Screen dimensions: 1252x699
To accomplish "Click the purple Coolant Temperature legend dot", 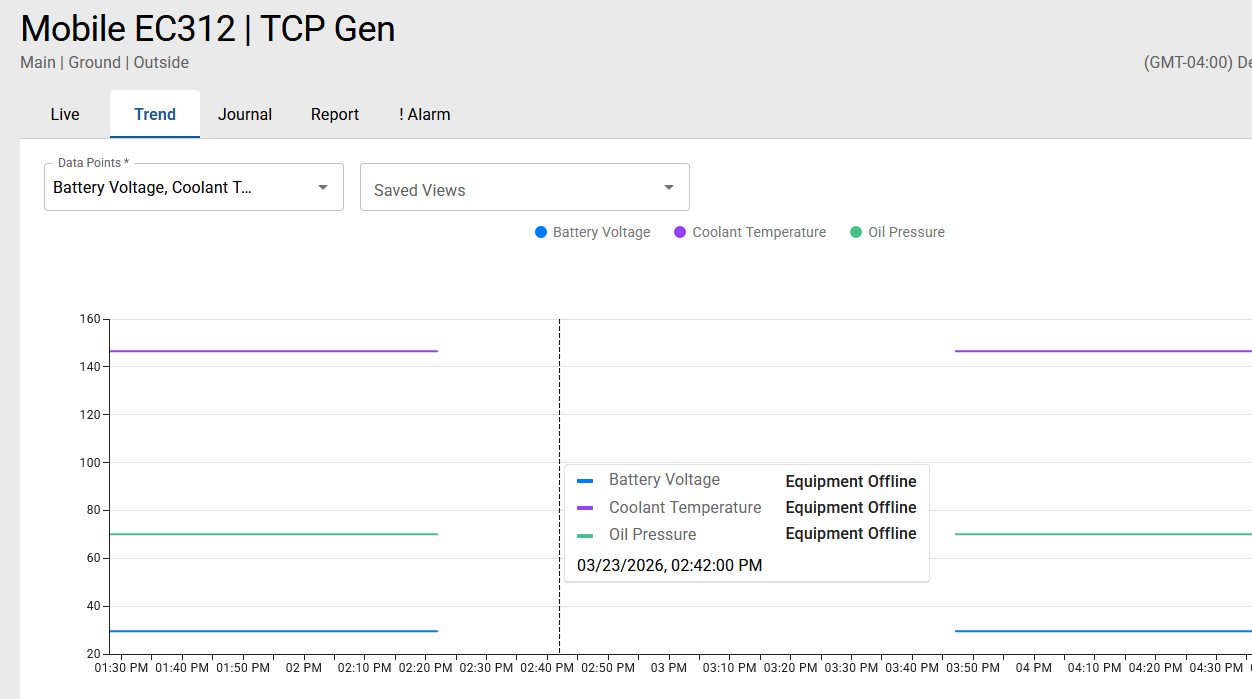I will coord(680,232).
